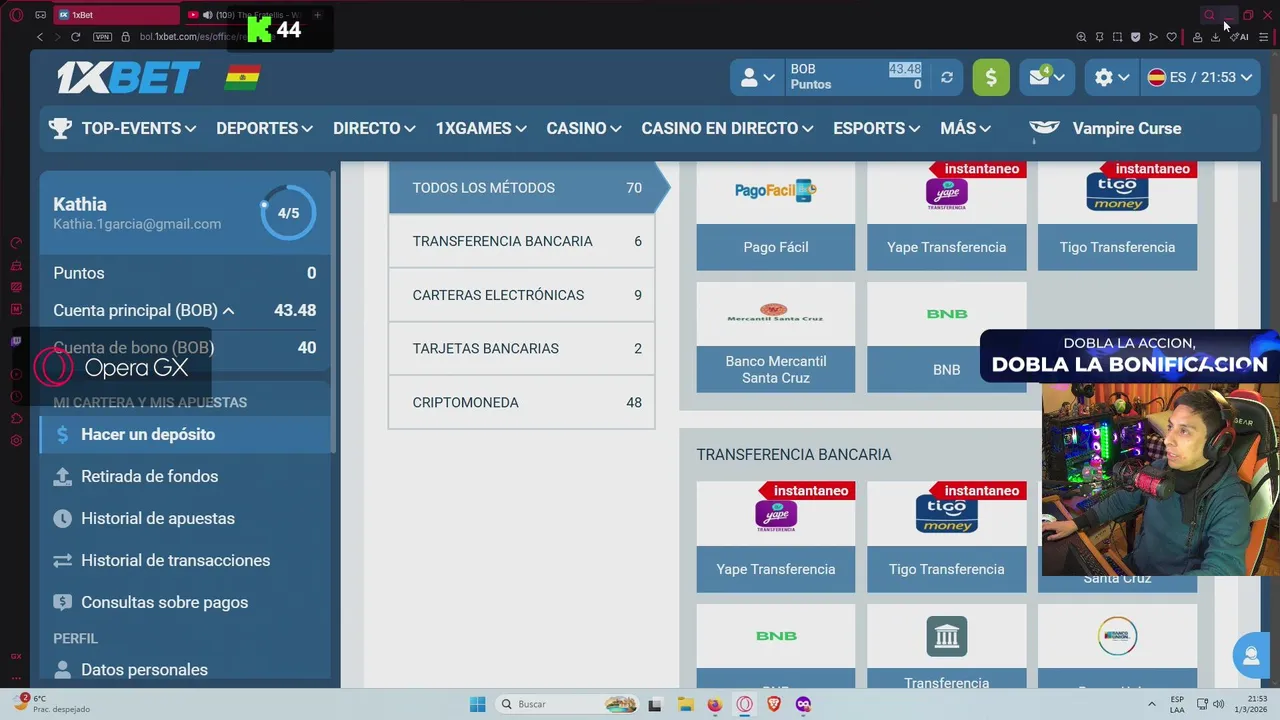
Task: Expand the MÁS menu
Action: (965, 128)
